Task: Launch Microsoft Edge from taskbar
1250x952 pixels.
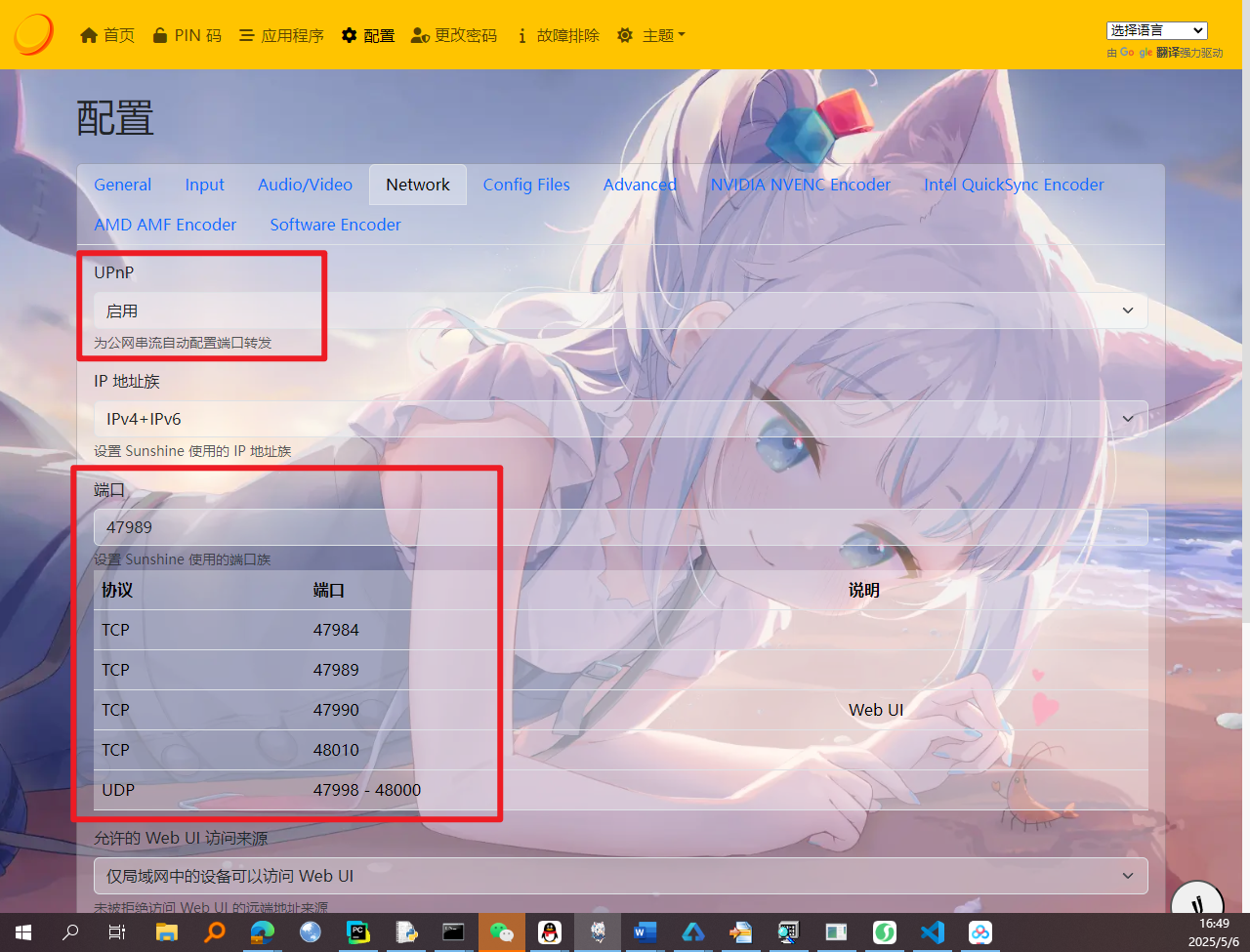Action: click(x=263, y=932)
